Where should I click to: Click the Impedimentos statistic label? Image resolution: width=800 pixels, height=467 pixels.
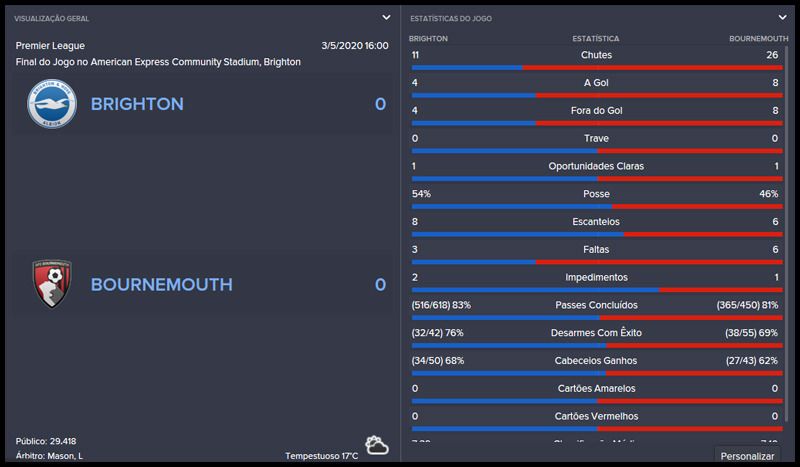pos(596,277)
